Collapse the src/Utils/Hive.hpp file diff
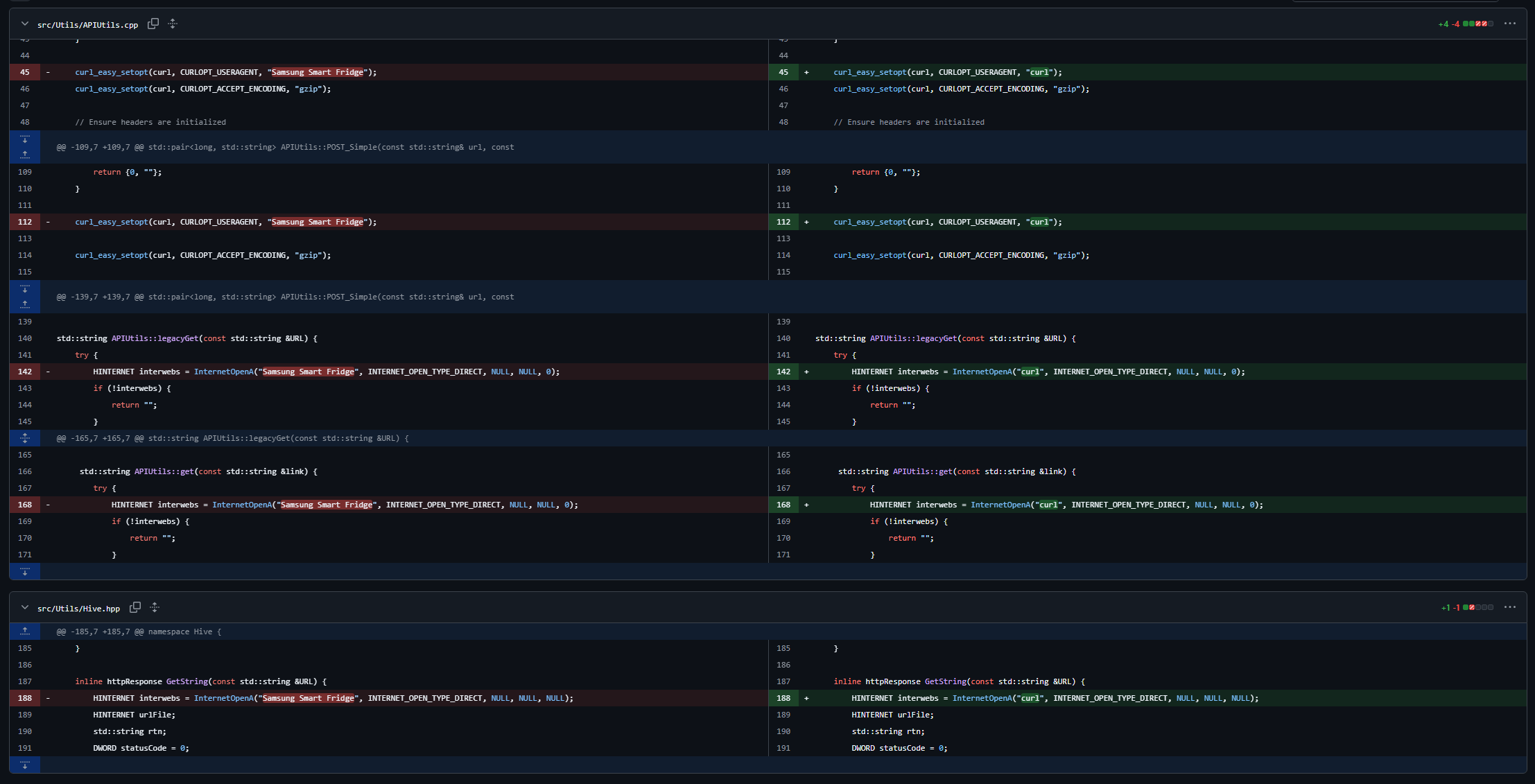This screenshot has width=1535, height=784. tap(25, 607)
